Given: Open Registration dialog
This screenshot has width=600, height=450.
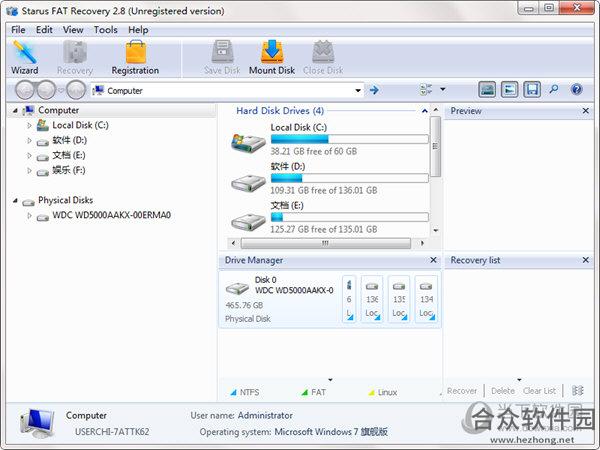Looking at the screenshot, I should [x=135, y=57].
